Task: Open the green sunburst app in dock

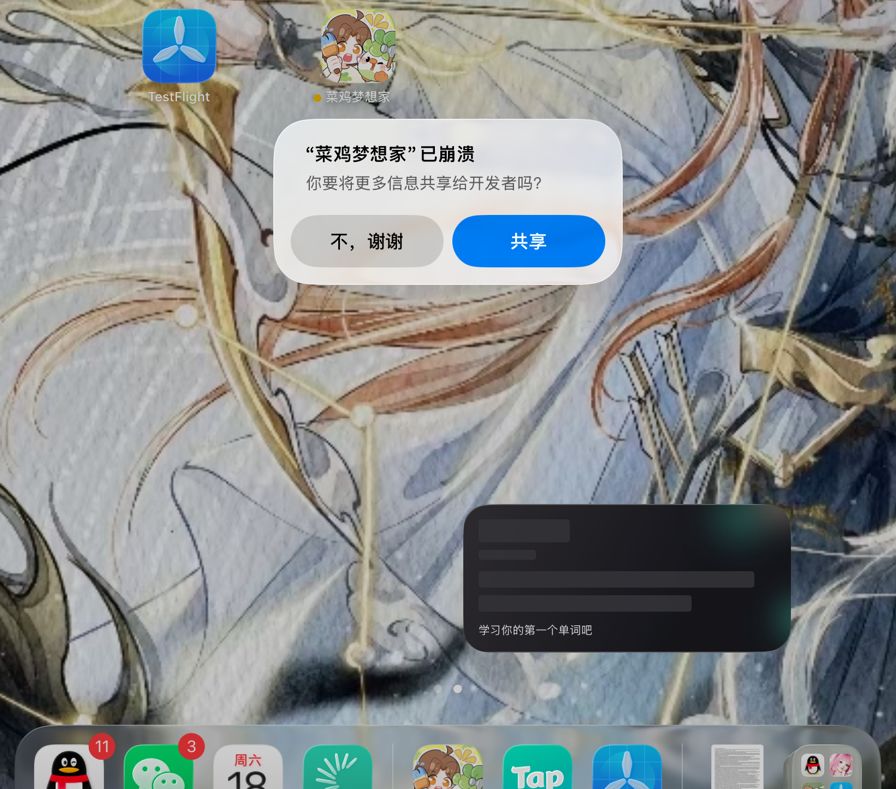Action: [x=337, y=767]
